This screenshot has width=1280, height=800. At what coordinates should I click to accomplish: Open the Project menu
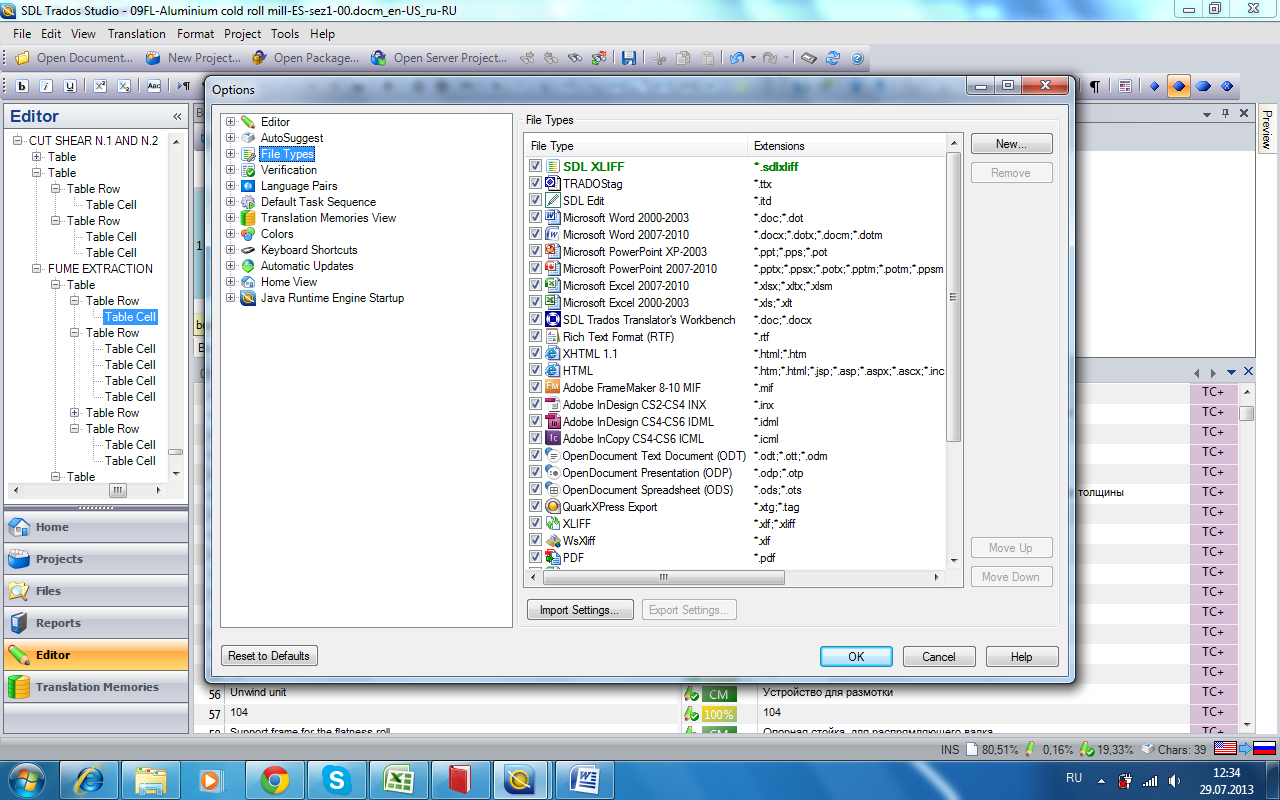[x=243, y=34]
